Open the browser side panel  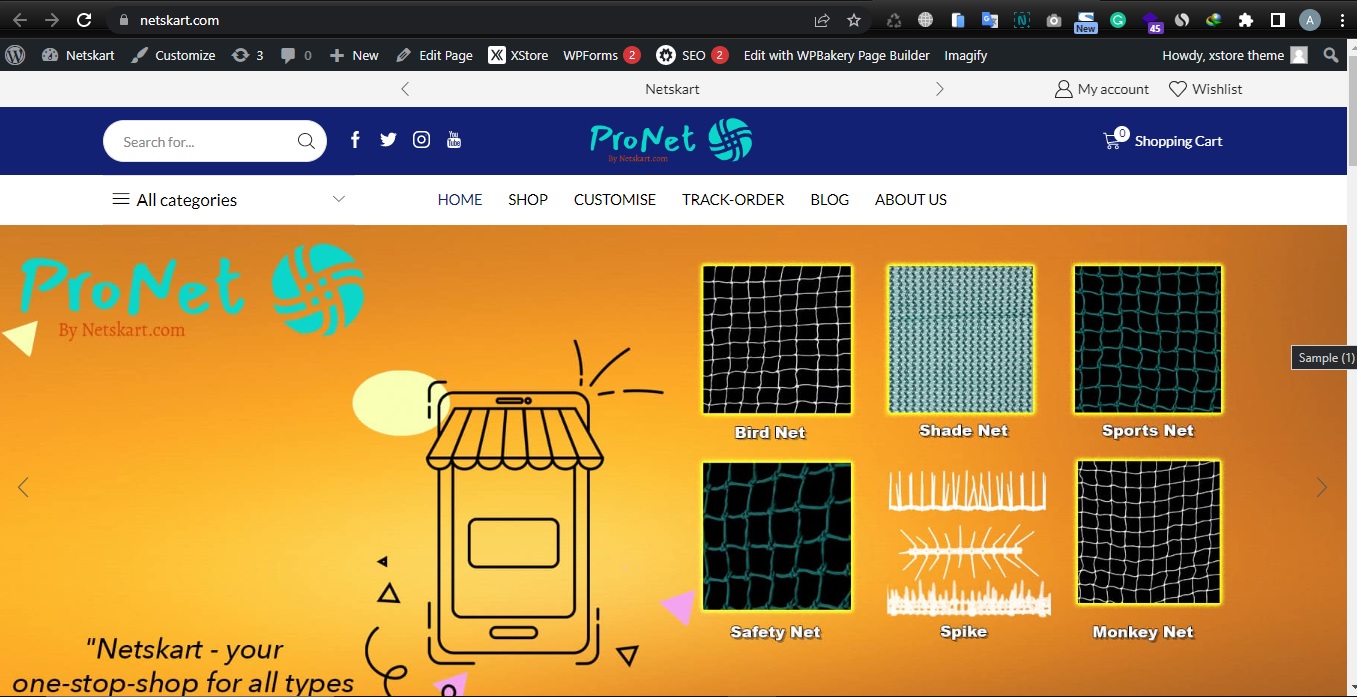tap(1277, 20)
